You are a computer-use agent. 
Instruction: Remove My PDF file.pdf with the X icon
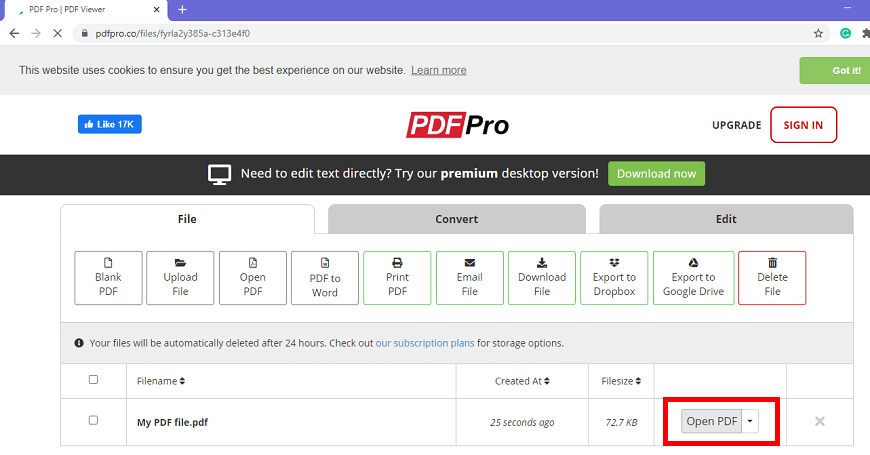[x=820, y=422]
